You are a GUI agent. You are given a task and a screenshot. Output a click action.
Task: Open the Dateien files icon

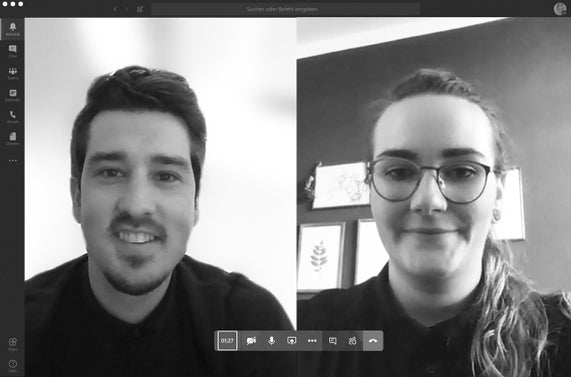click(12, 139)
